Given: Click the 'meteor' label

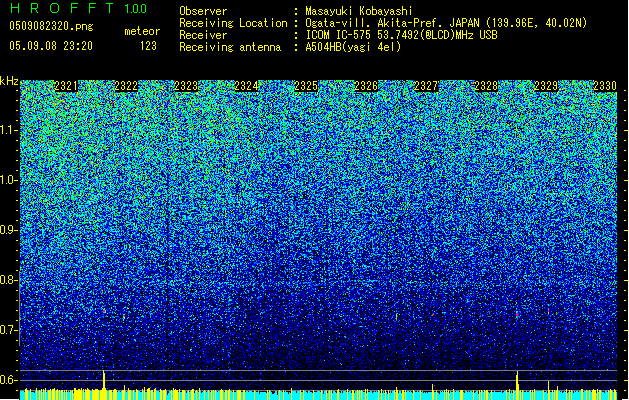Looking at the screenshot, I should coord(142,31).
